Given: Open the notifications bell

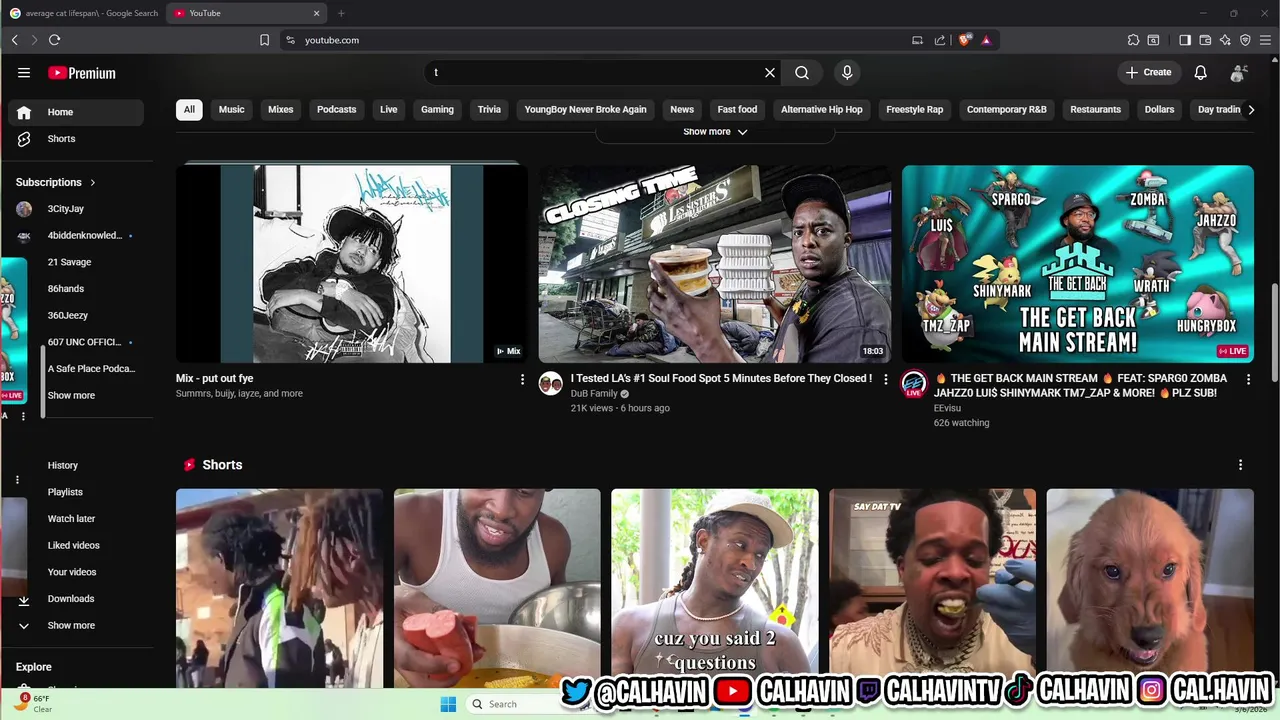Looking at the screenshot, I should 1201,73.
